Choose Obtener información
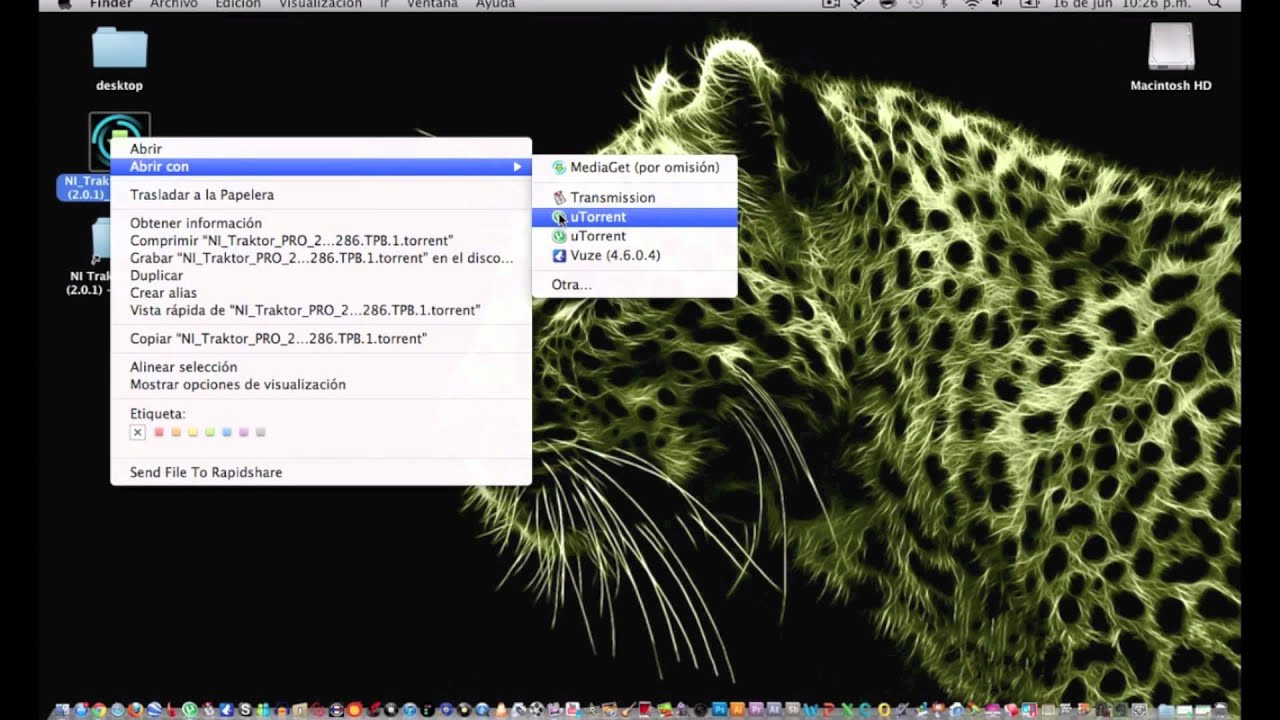1280x720 pixels. [320, 223]
